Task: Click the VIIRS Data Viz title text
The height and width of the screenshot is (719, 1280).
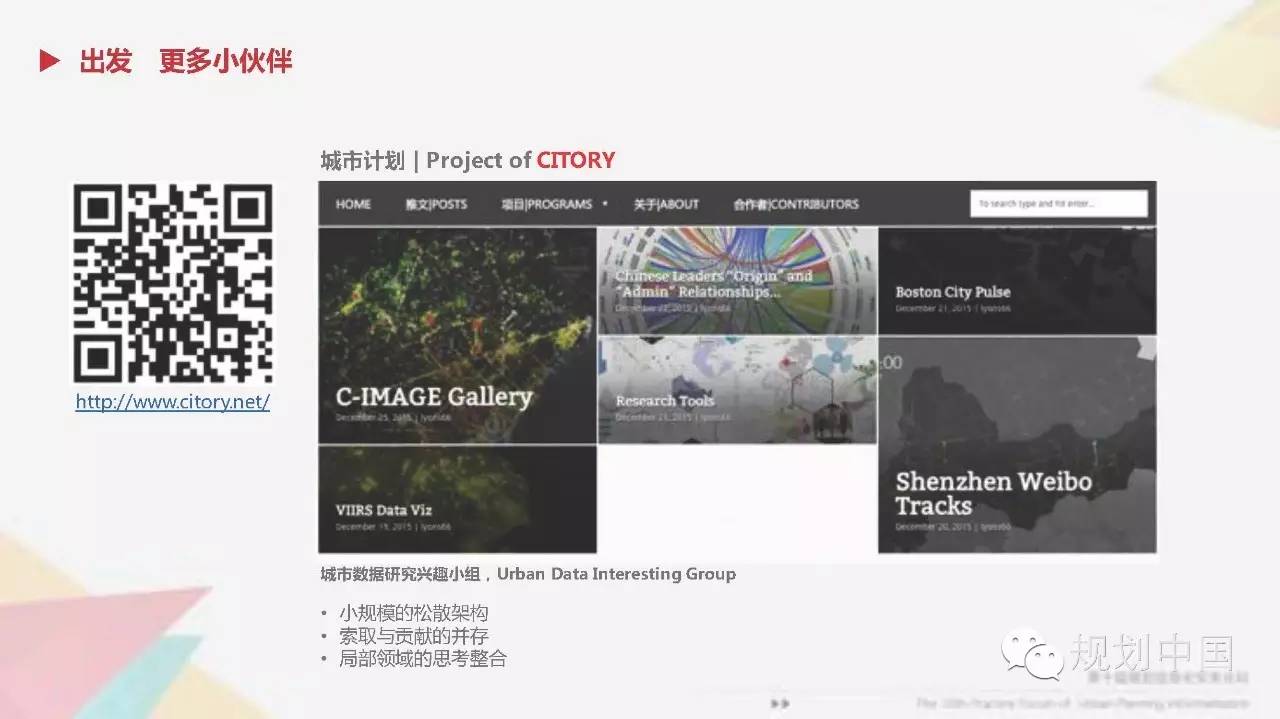Action: pyautogui.click(x=384, y=510)
